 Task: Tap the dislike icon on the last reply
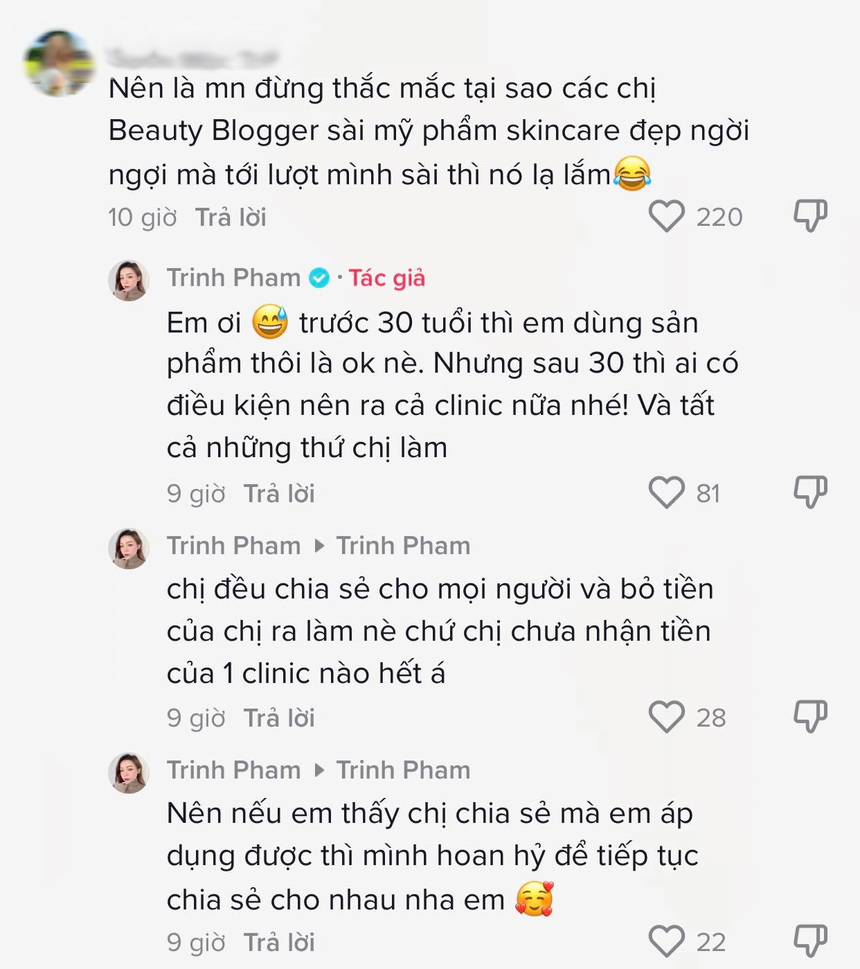point(810,936)
